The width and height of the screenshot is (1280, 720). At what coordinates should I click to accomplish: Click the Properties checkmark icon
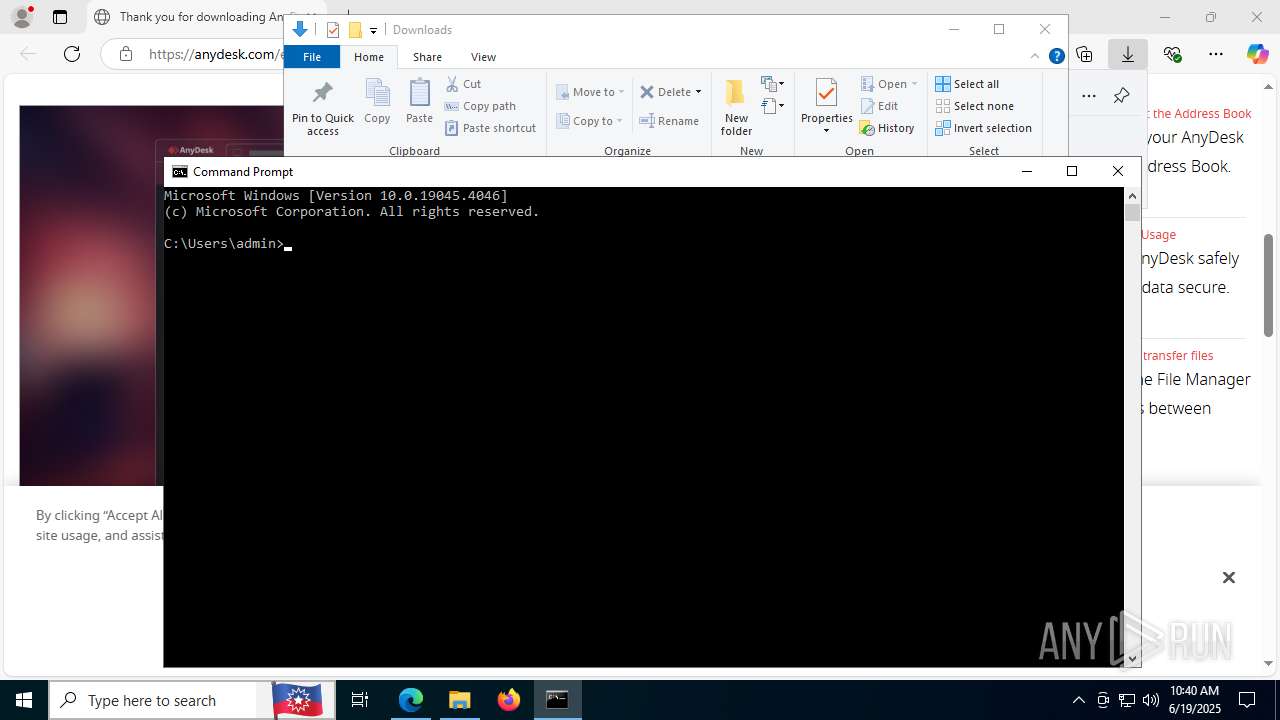(826, 93)
